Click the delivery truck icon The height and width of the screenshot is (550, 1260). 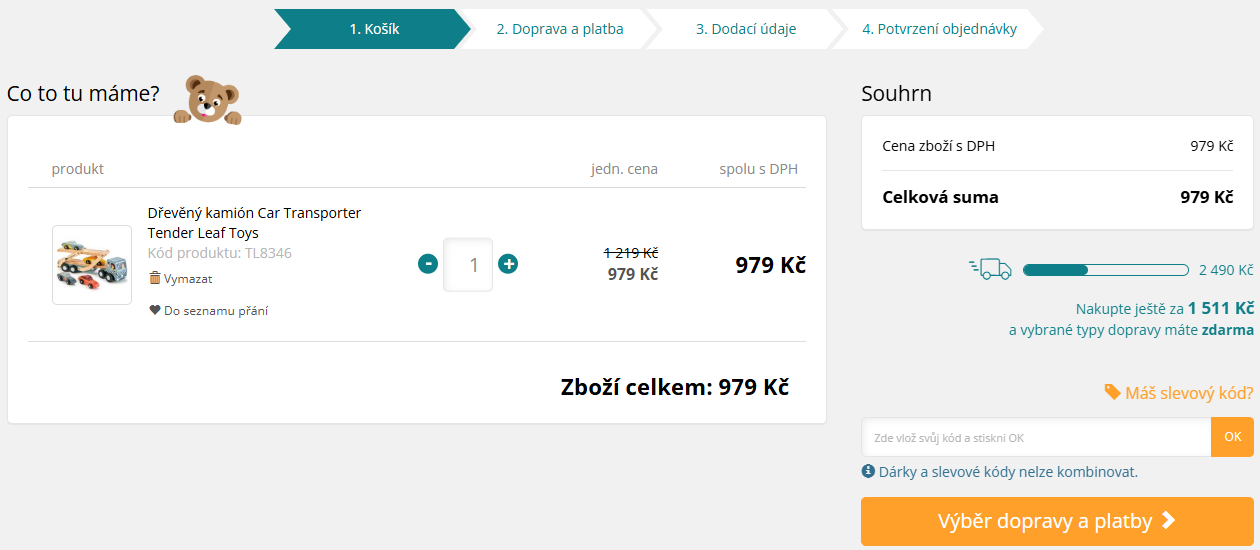[991, 269]
